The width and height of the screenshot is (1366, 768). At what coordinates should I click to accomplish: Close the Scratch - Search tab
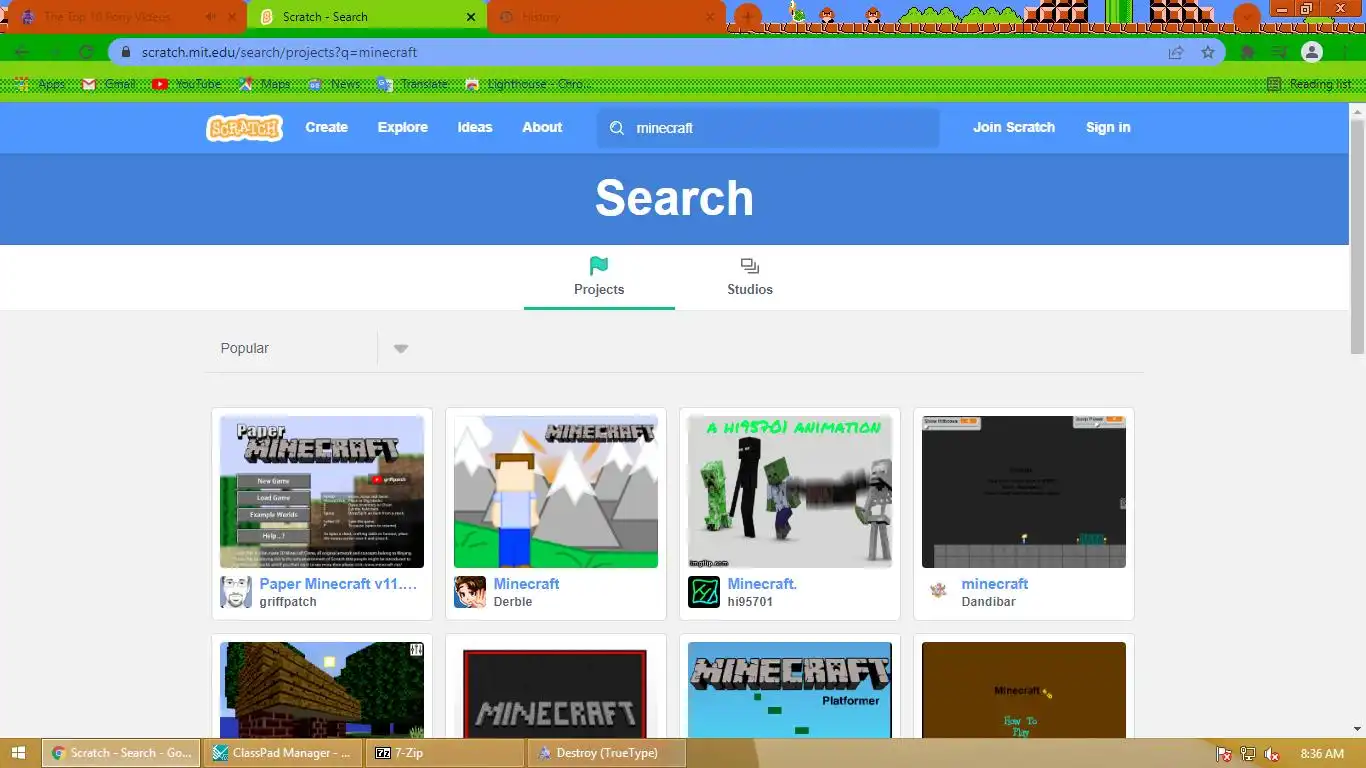click(x=471, y=17)
